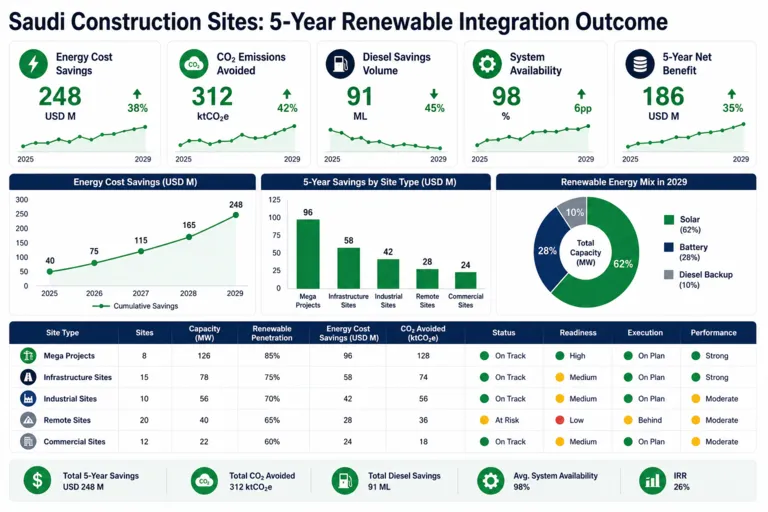Click the up arrow above 42%

[287, 94]
